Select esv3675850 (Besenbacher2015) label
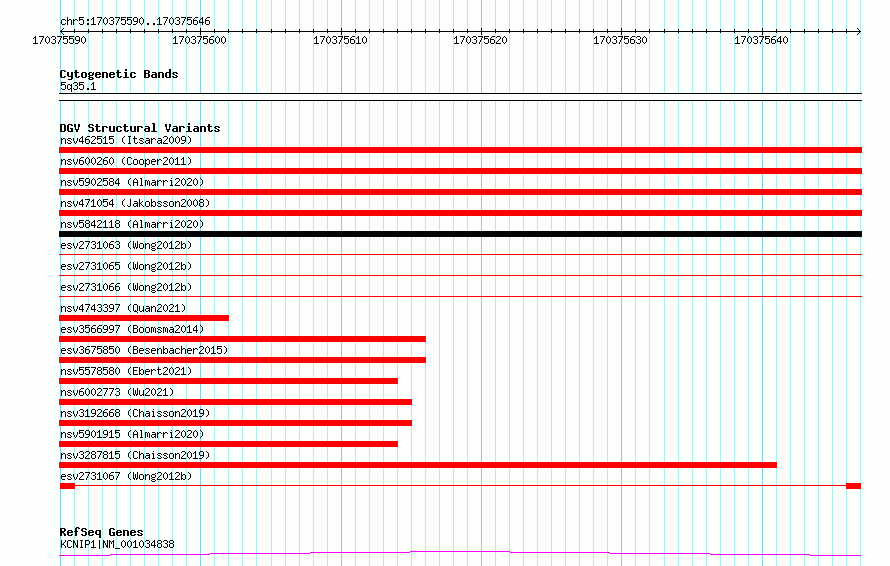This screenshot has width=890, height=566. (144, 350)
